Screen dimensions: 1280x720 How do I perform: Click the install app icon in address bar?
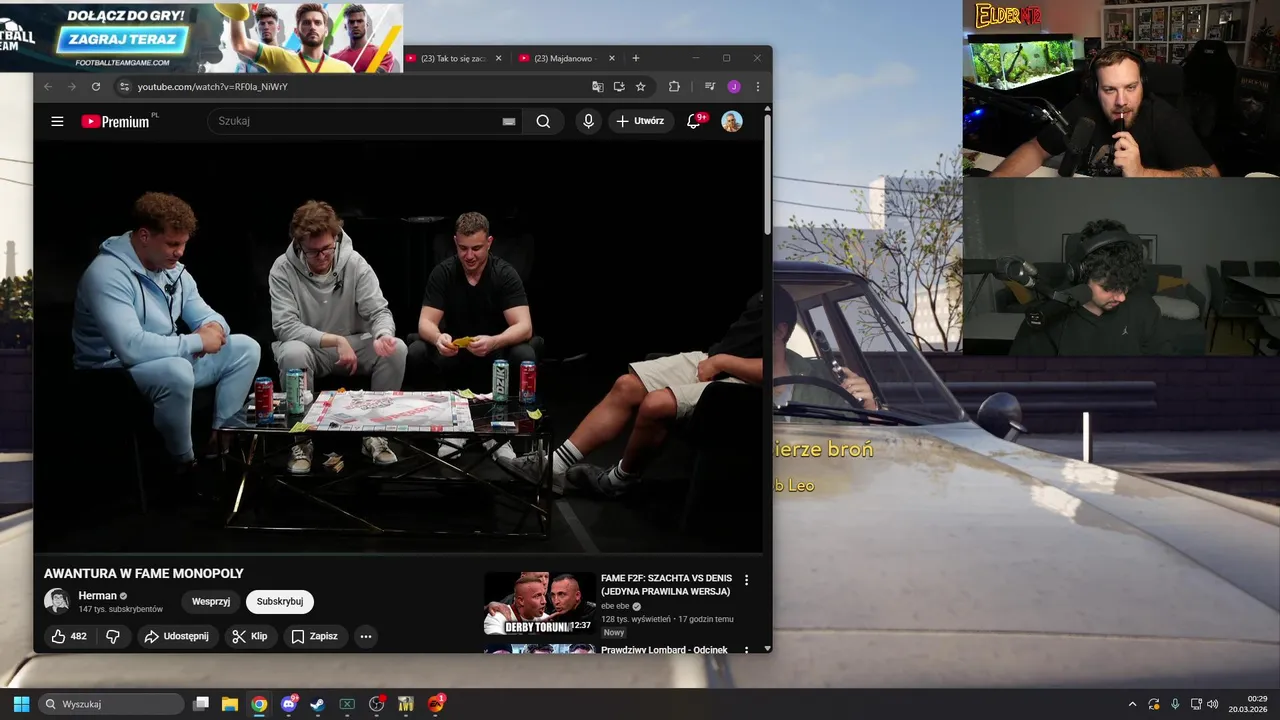(619, 87)
